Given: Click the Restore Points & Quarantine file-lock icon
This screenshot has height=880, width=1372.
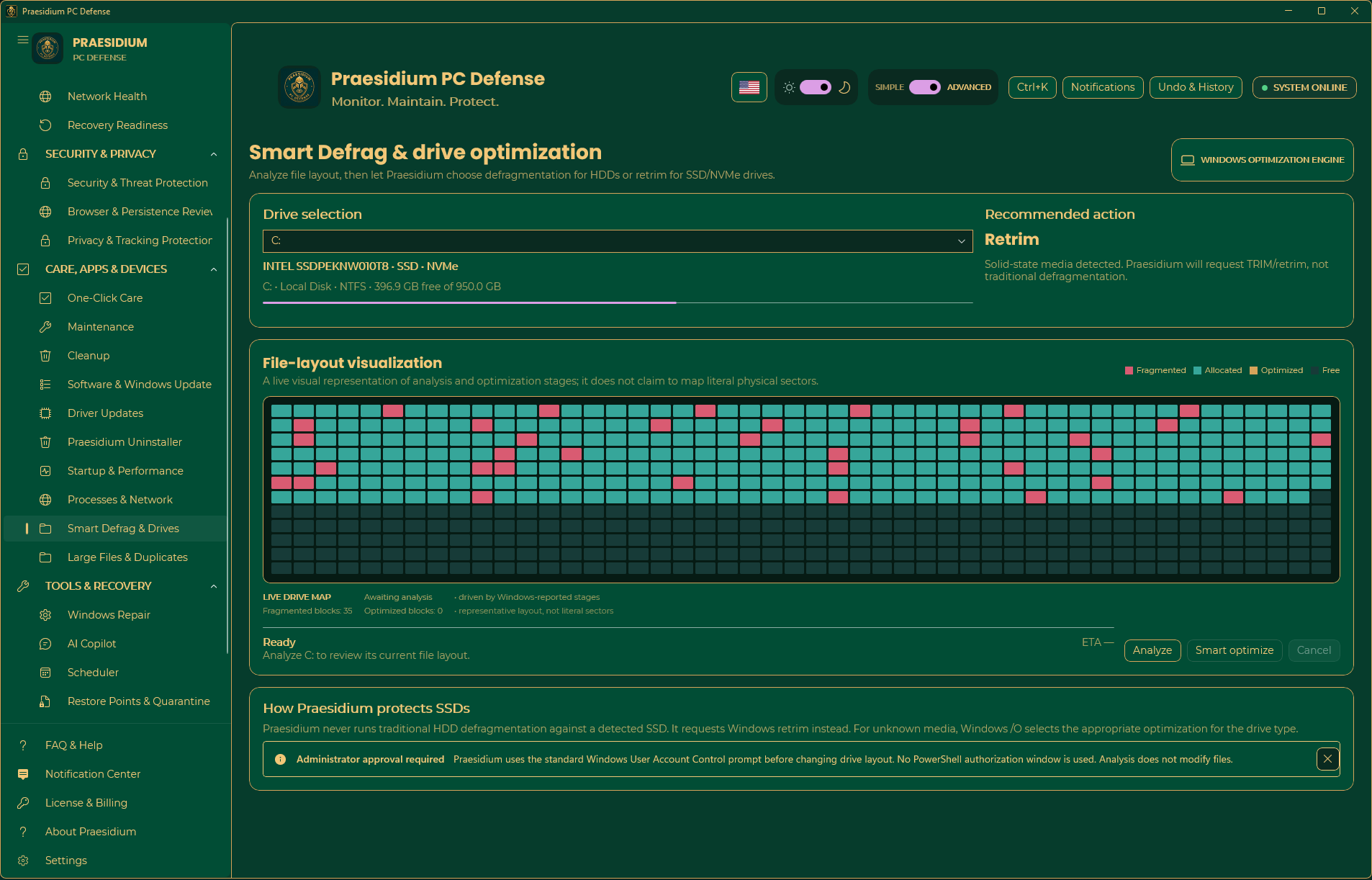Looking at the screenshot, I should [x=45, y=701].
